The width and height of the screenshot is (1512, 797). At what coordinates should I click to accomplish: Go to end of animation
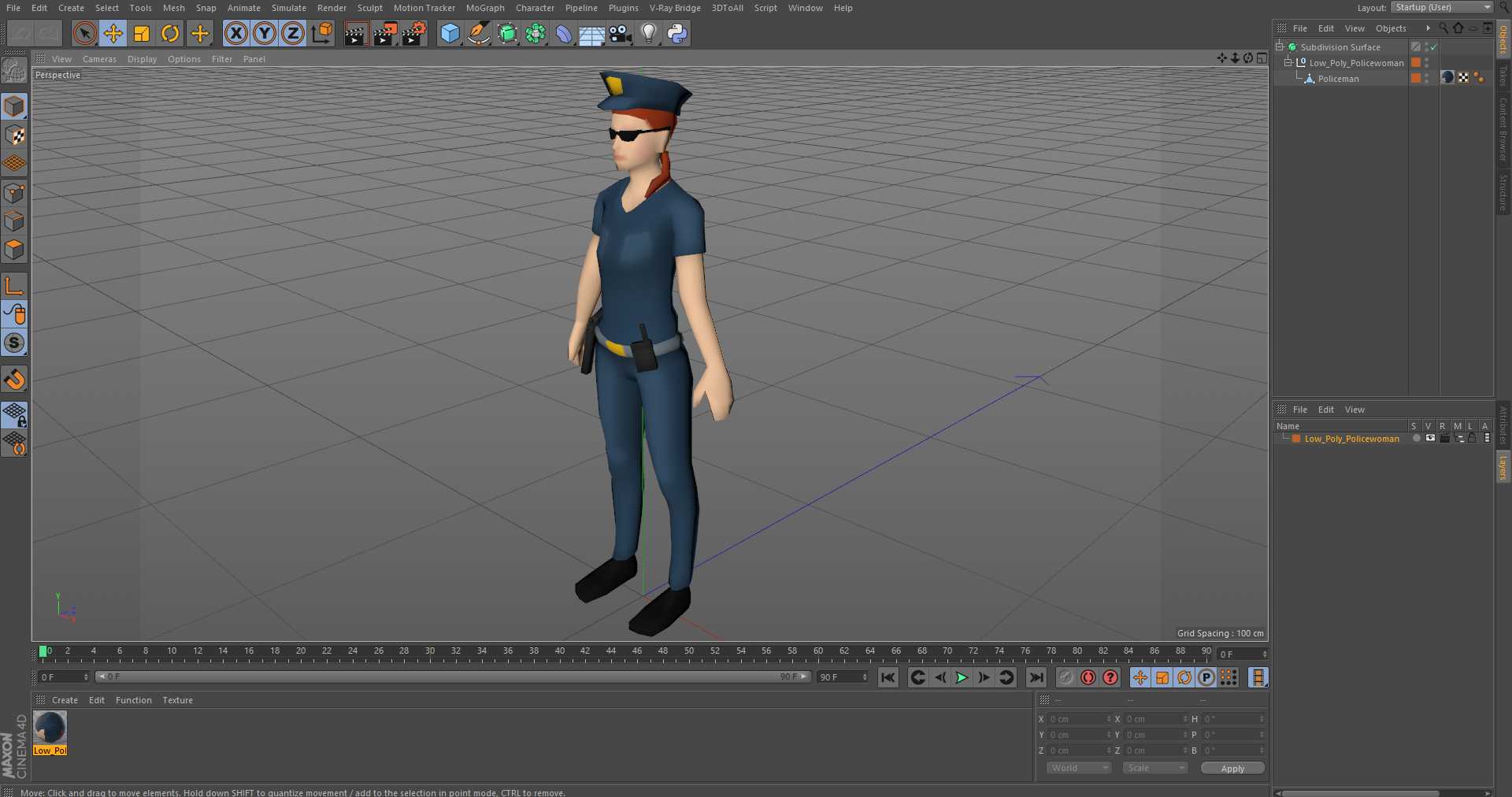pyautogui.click(x=1036, y=677)
